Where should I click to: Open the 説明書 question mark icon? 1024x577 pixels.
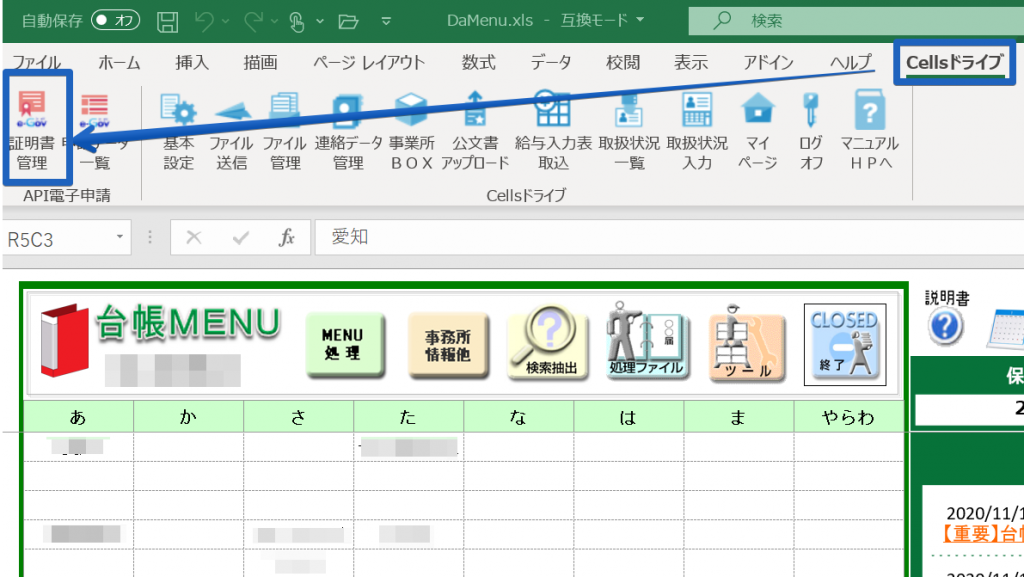(x=945, y=326)
